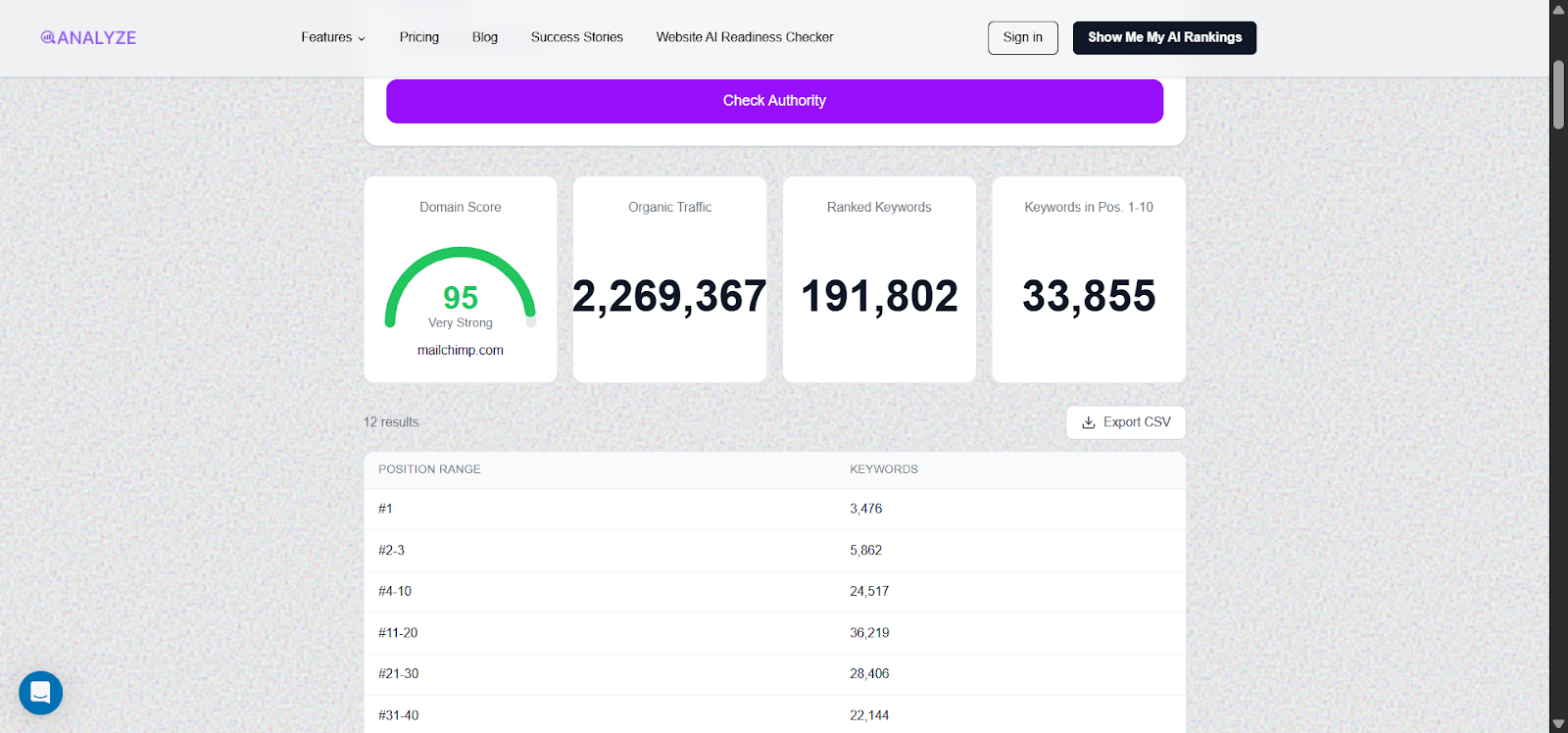This screenshot has height=733, width=1568.
Task: Open Website AI Readiness Checker
Action: click(x=745, y=37)
